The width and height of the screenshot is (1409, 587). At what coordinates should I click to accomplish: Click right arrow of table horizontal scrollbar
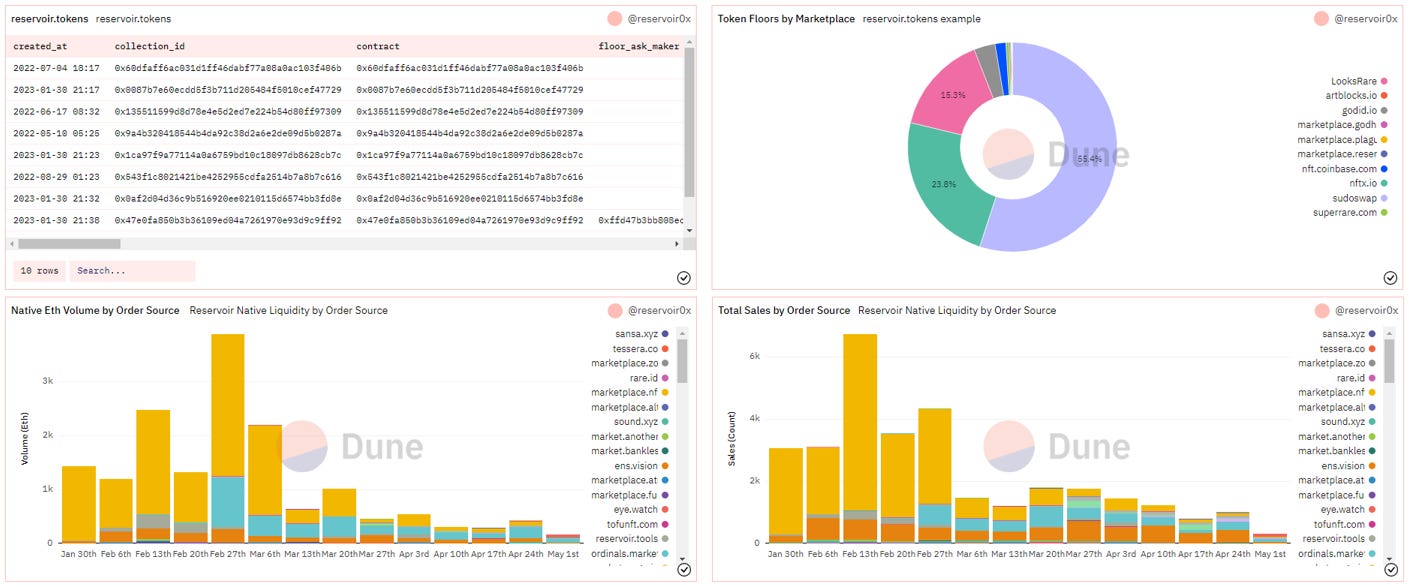point(678,243)
